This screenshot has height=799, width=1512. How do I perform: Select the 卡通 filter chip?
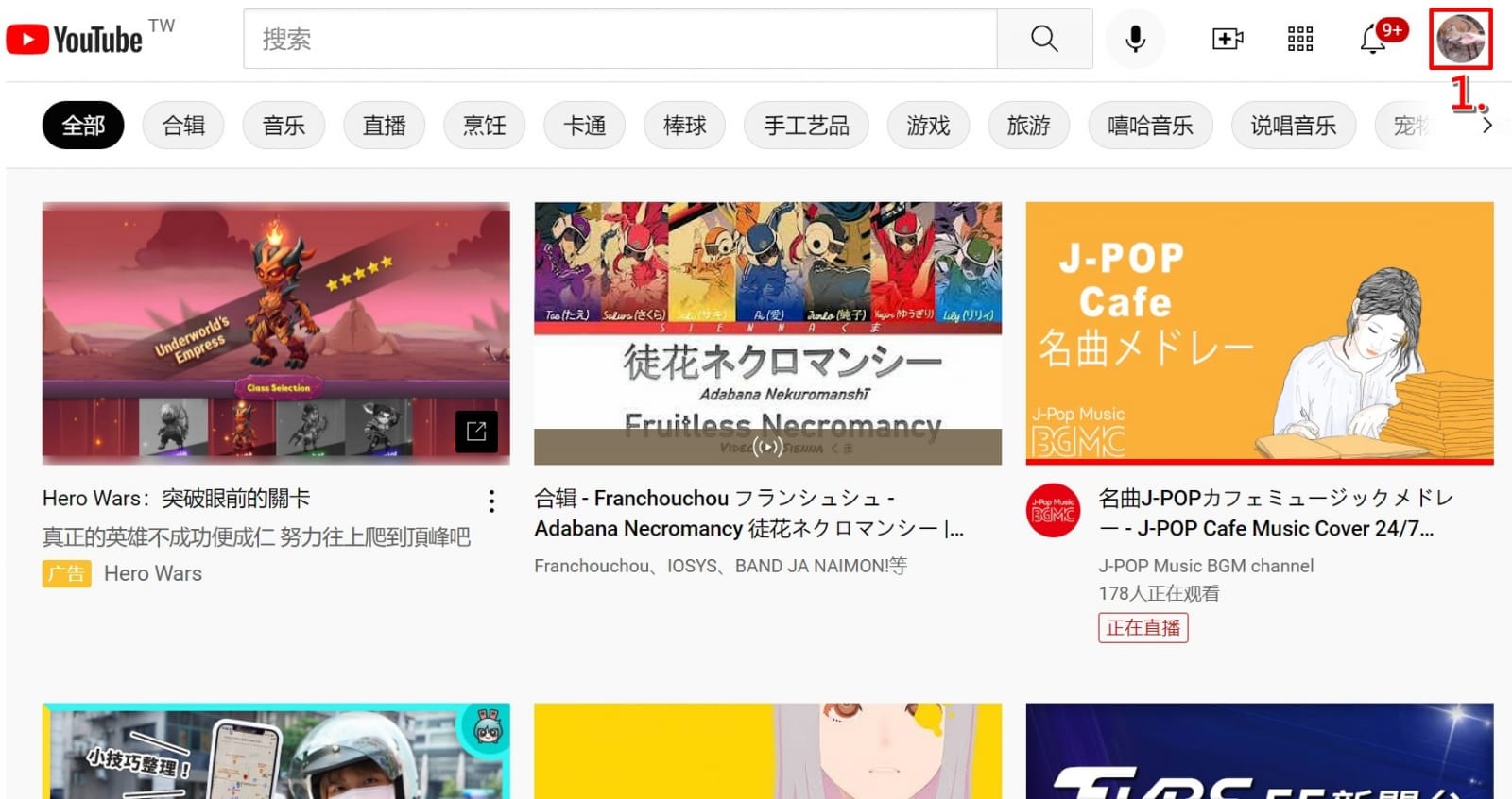pyautogui.click(x=584, y=126)
